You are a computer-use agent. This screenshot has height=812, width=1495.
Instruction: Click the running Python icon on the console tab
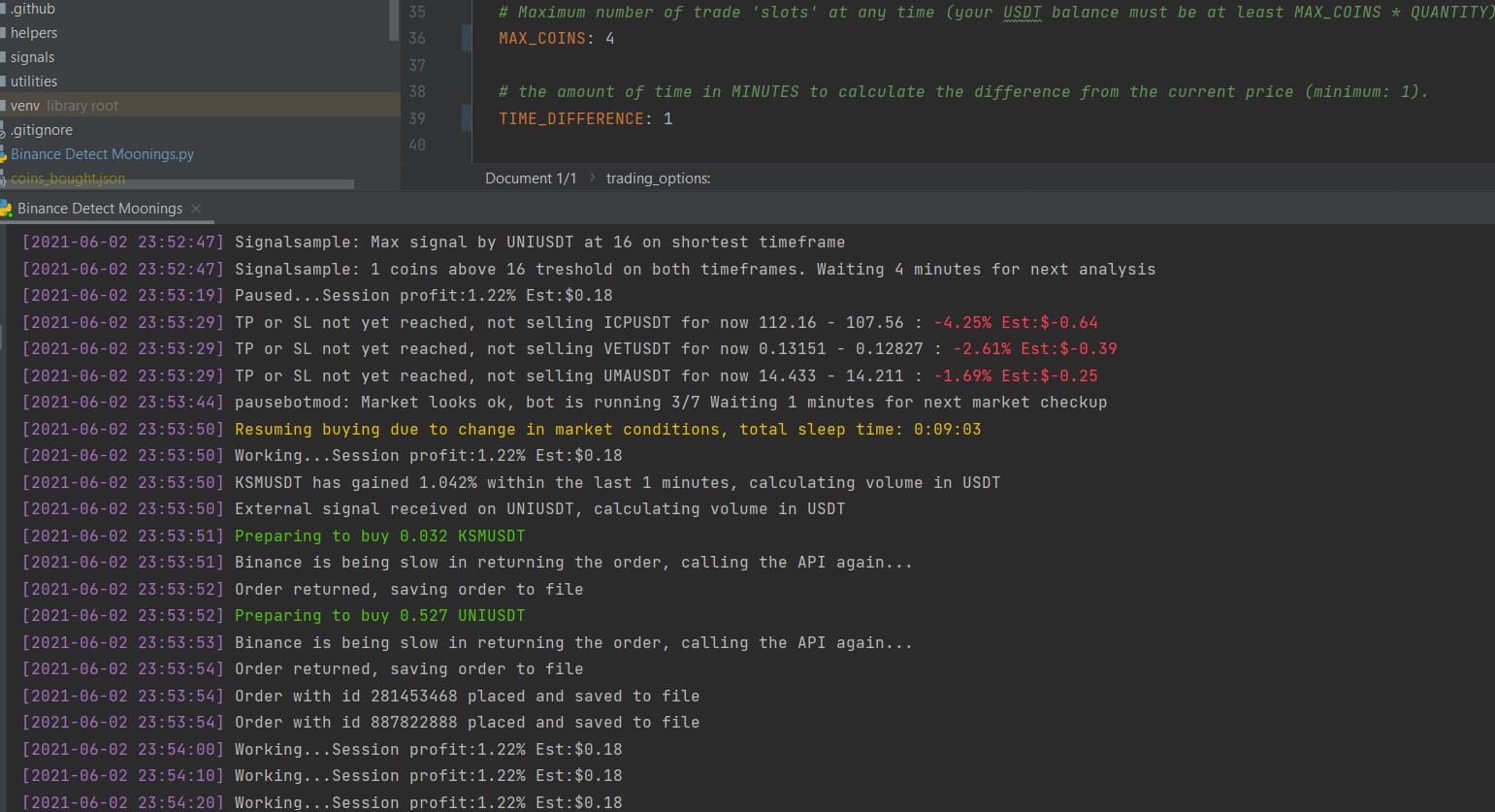8,208
